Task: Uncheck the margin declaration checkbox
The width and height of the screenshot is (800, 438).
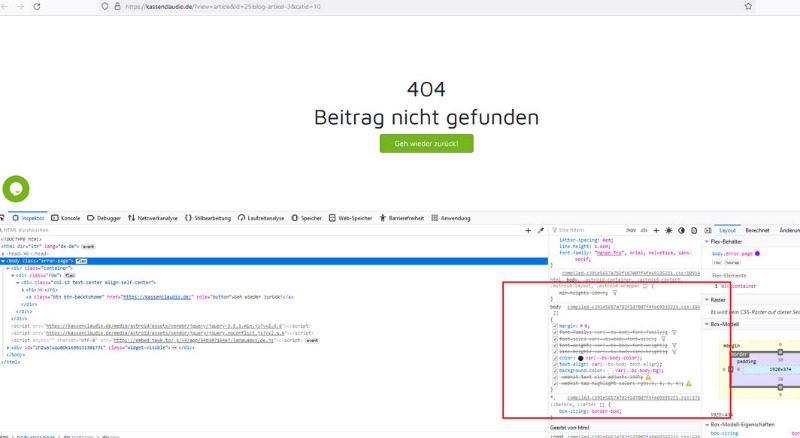Action: pos(555,326)
